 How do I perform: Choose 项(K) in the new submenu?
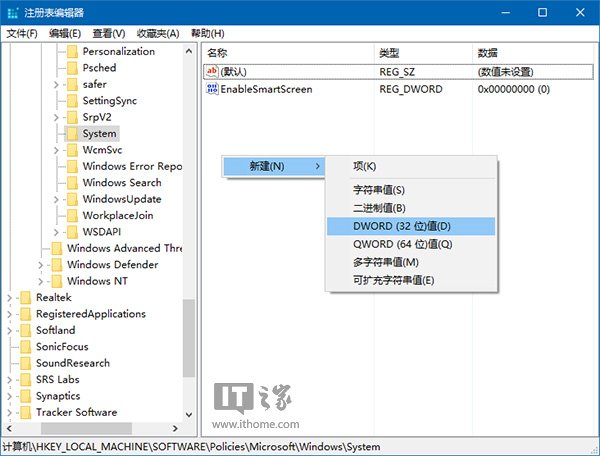click(x=411, y=166)
